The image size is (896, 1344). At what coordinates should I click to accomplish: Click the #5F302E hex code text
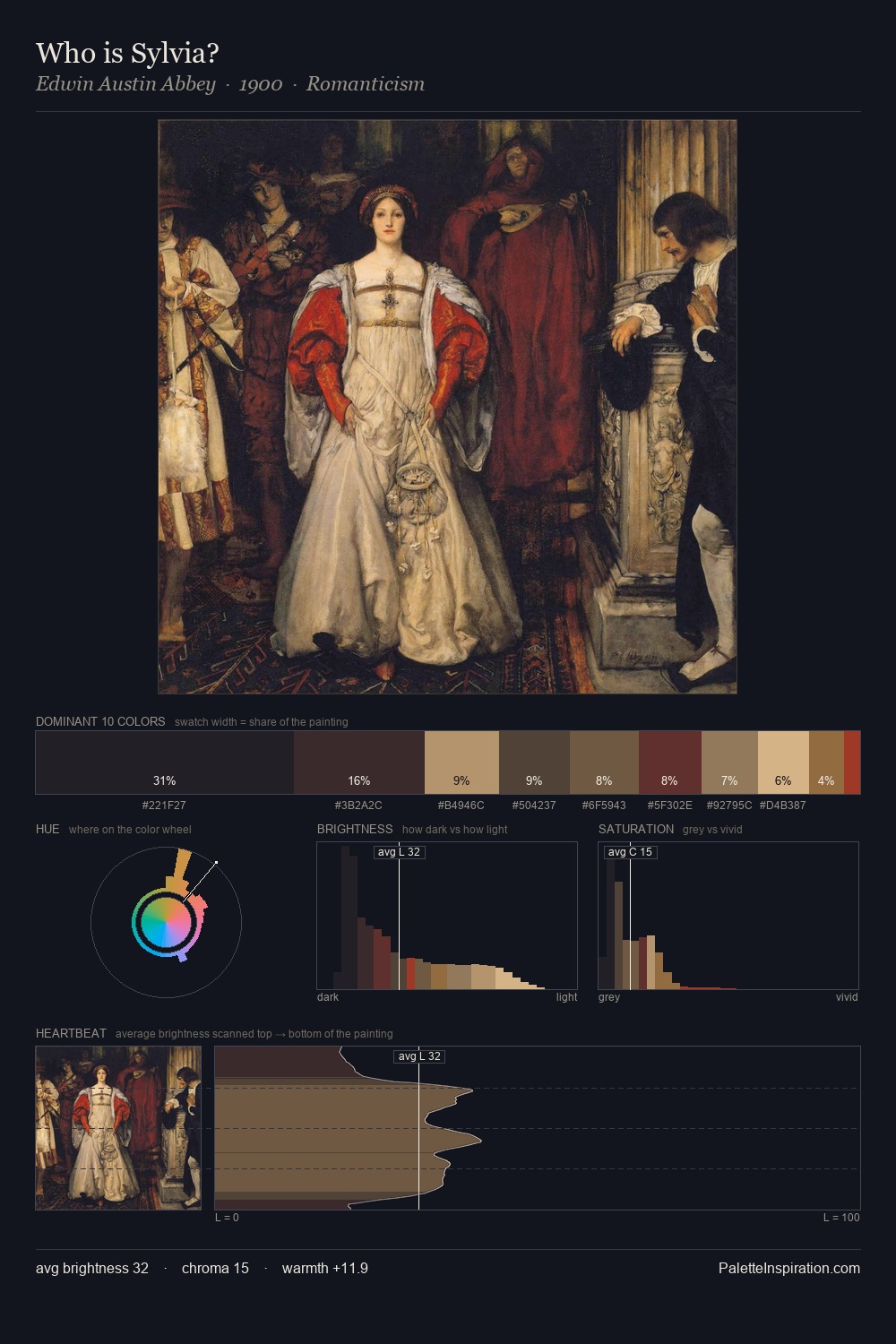[x=669, y=806]
